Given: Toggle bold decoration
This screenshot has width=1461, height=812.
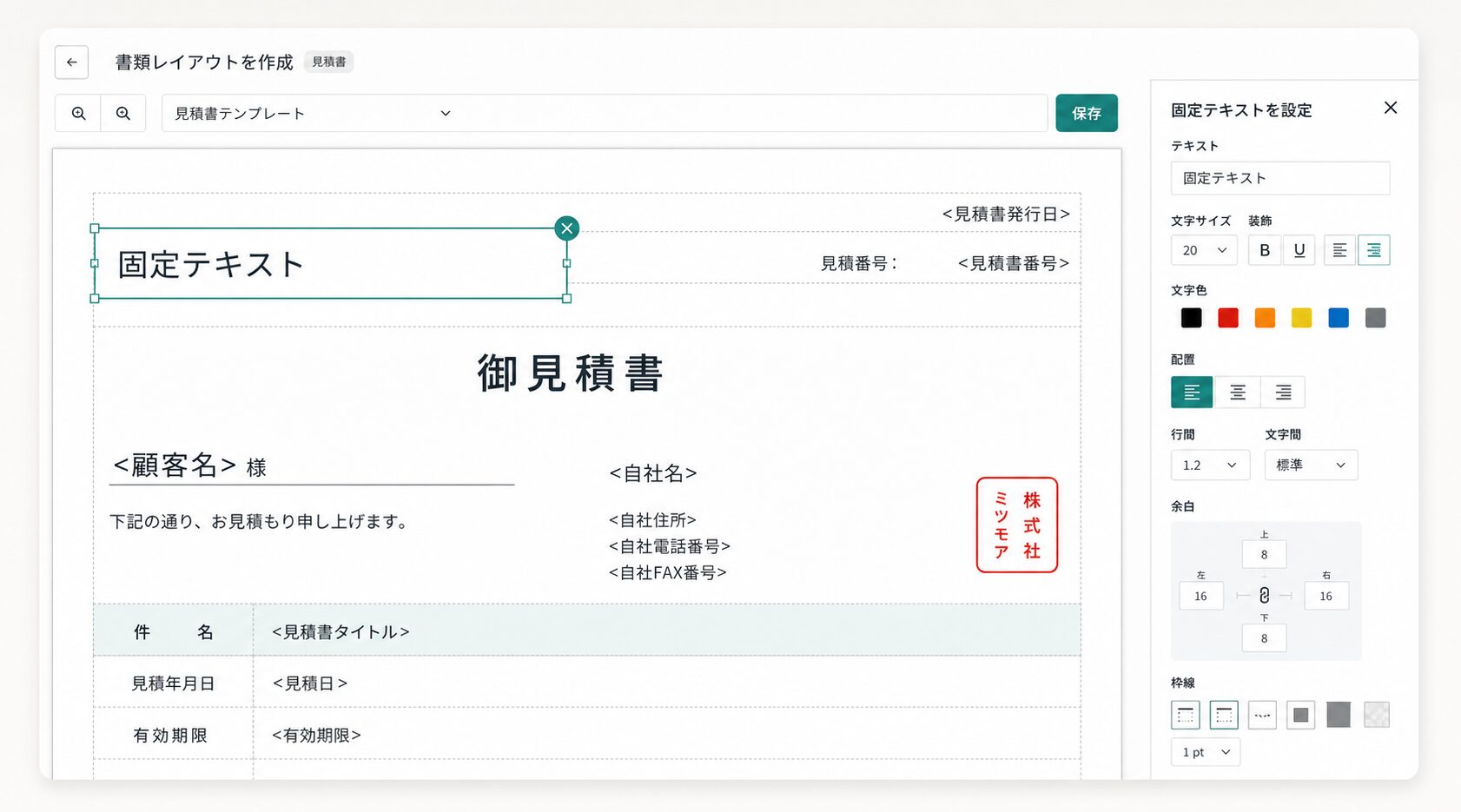Looking at the screenshot, I should pyautogui.click(x=1265, y=250).
